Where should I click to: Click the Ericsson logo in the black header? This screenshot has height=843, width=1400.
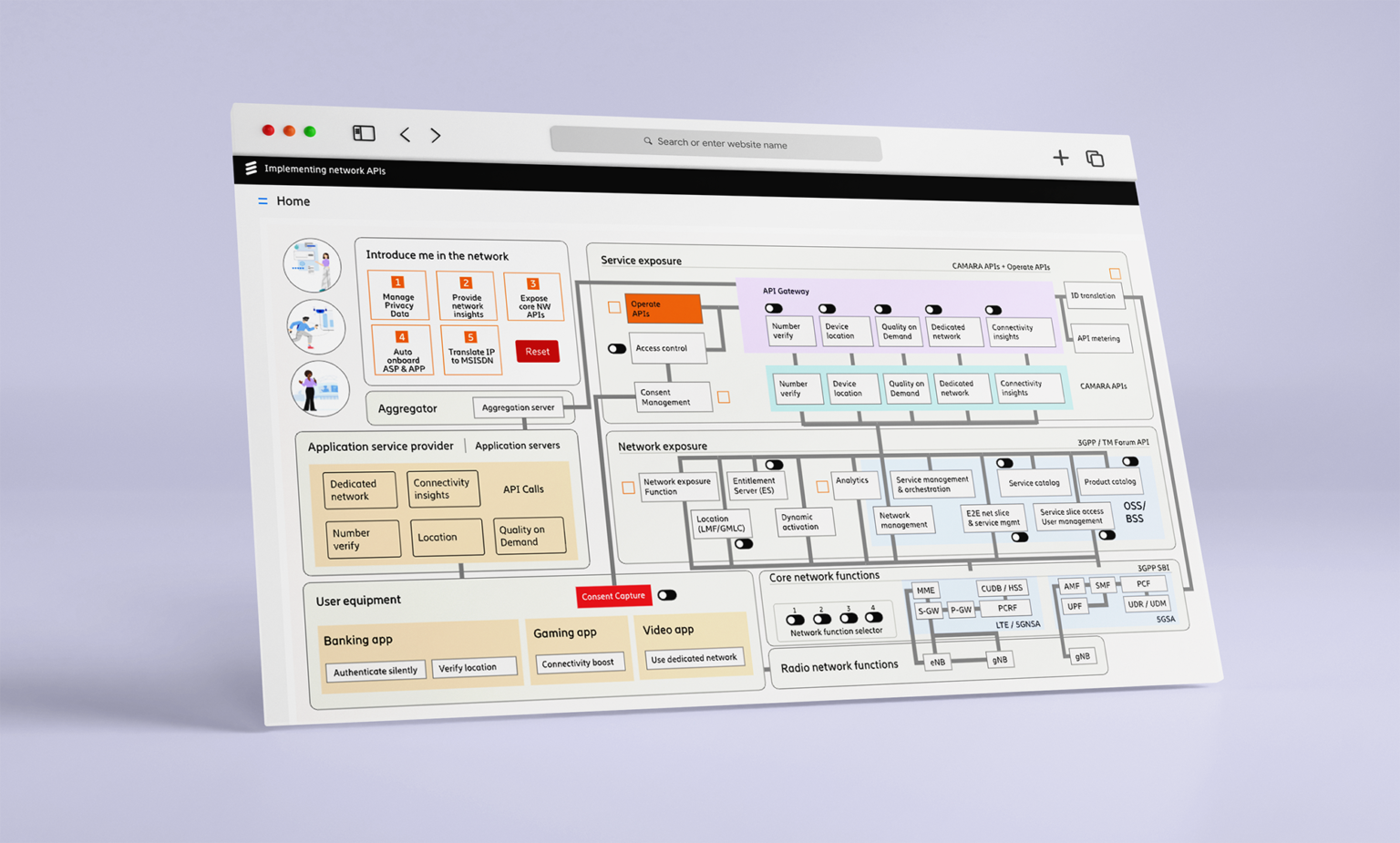(251, 169)
